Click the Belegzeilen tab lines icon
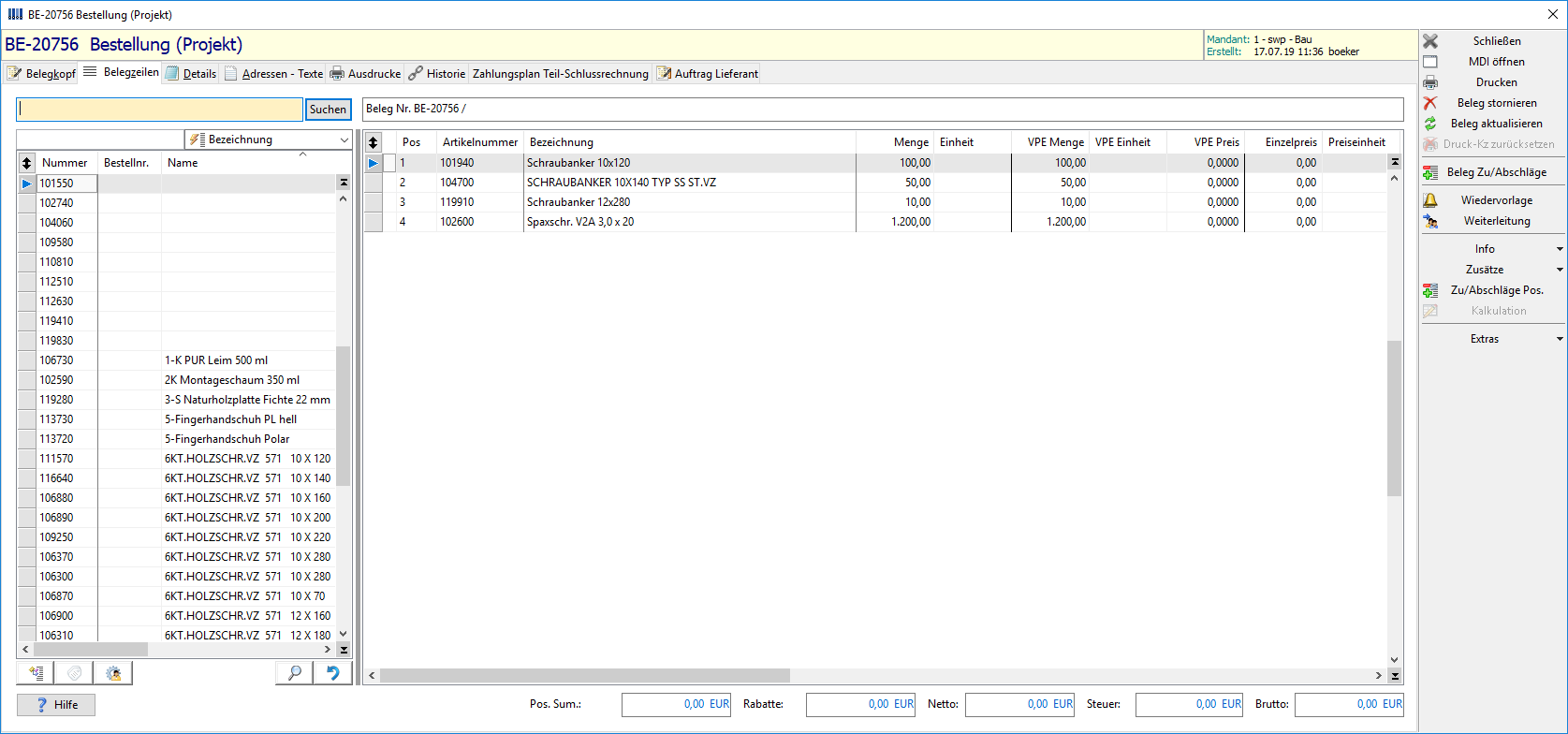This screenshot has width=1568, height=734. click(x=90, y=72)
